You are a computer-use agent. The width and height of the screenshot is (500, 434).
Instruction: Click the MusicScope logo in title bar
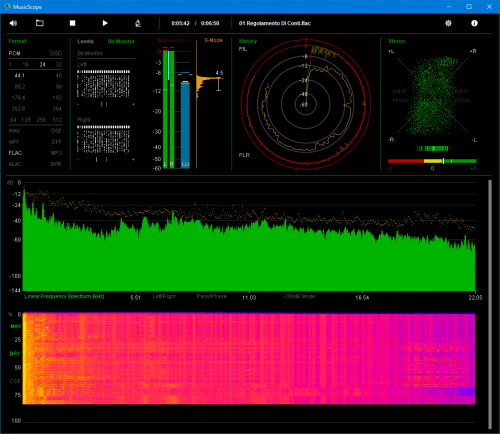pos(7,7)
